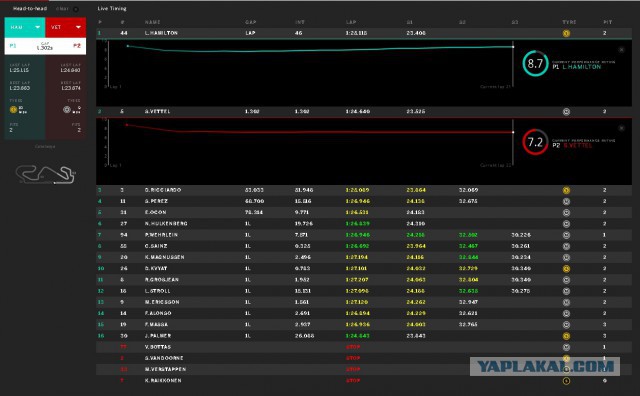Select the V.BOTTAS driver name
640x396 pixels.
pos(158,347)
